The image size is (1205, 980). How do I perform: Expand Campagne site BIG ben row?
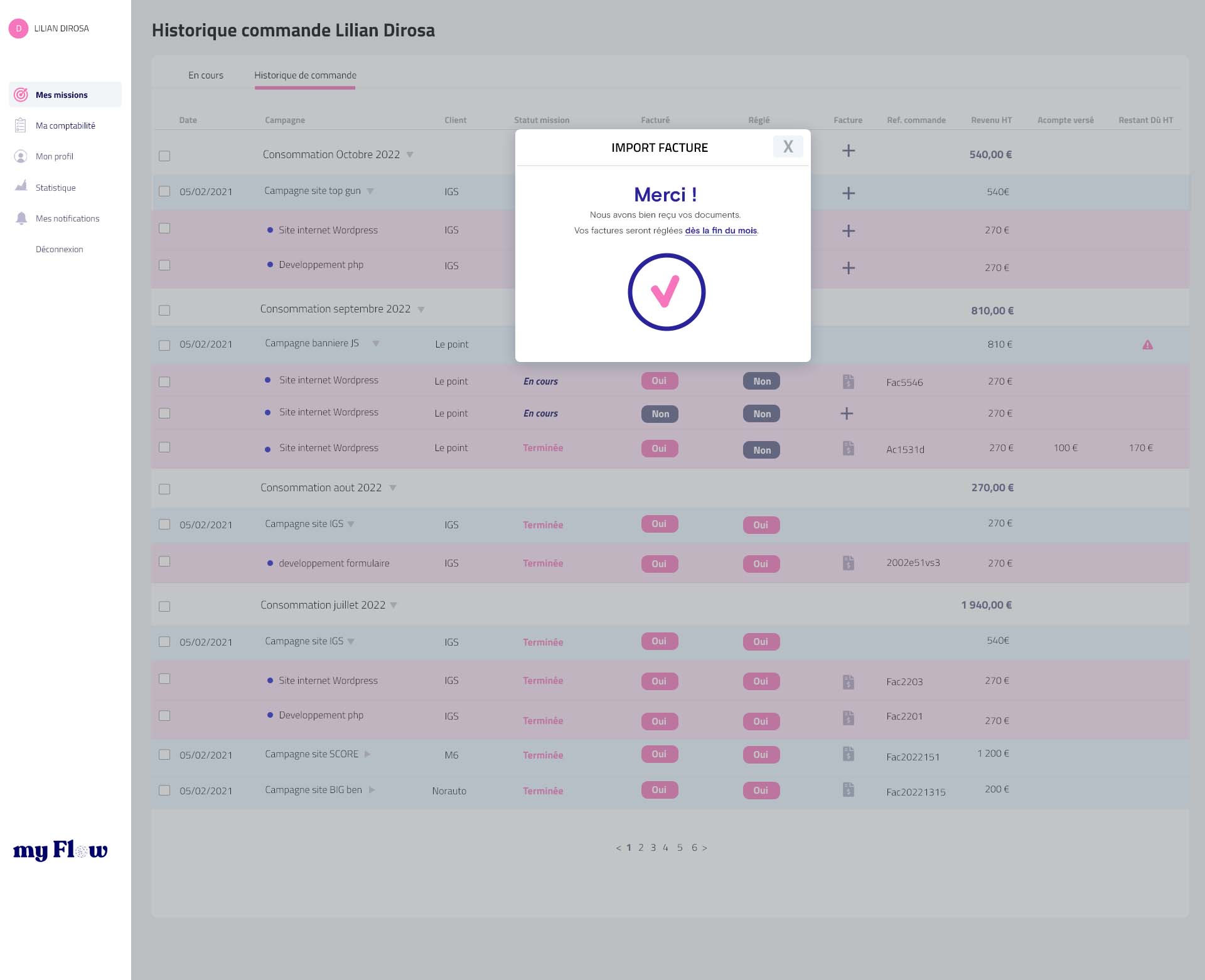point(372,790)
